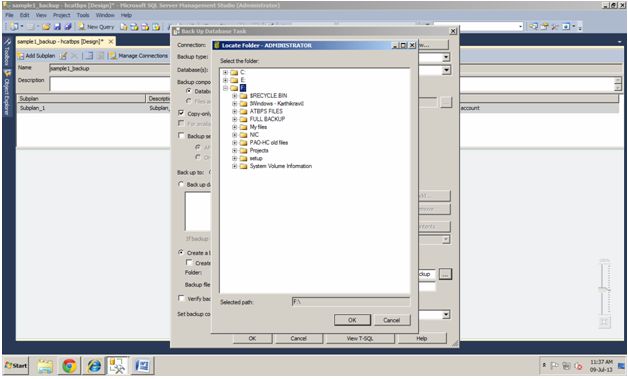Toggle the Create sub-directory checkbox
628x379 pixels.
coord(189,262)
